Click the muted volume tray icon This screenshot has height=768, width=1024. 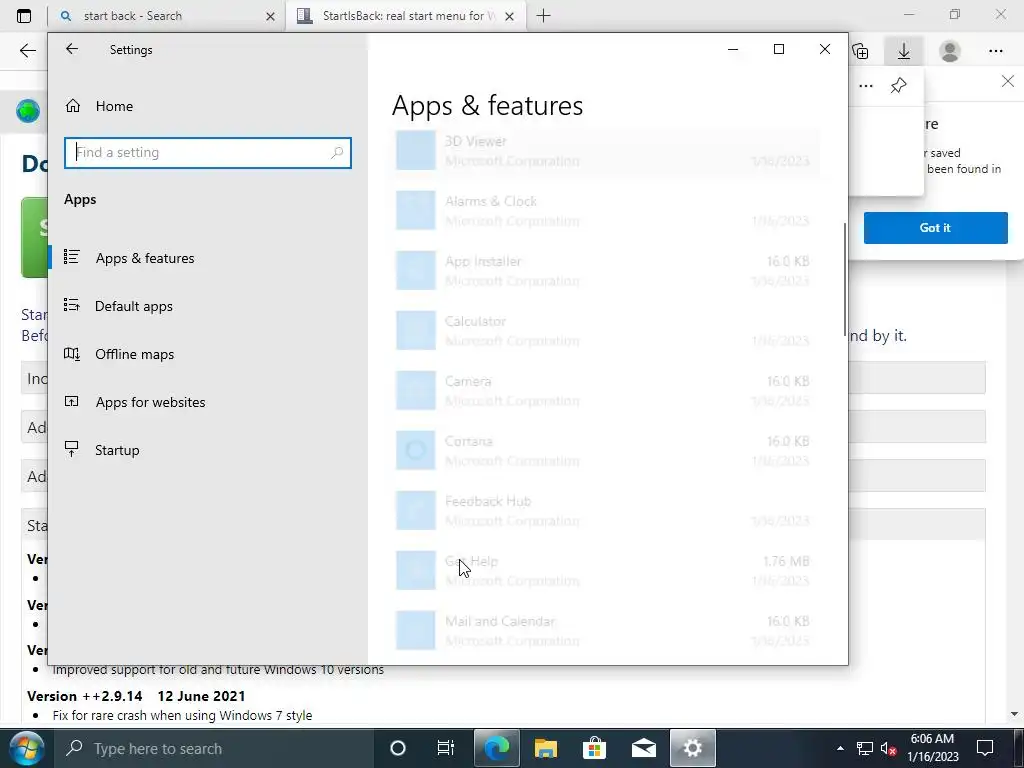click(888, 748)
